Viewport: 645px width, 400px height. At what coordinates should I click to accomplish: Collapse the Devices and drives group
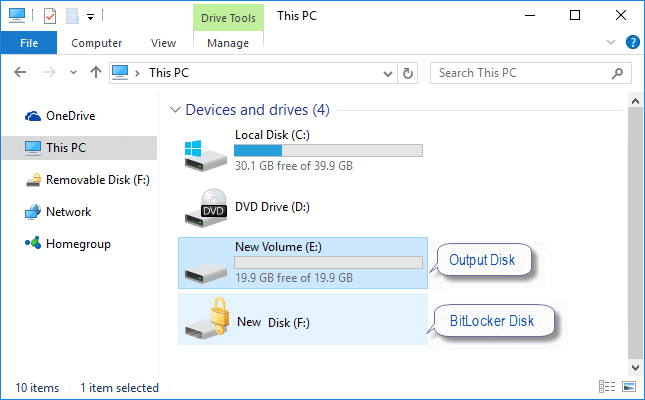(x=177, y=110)
